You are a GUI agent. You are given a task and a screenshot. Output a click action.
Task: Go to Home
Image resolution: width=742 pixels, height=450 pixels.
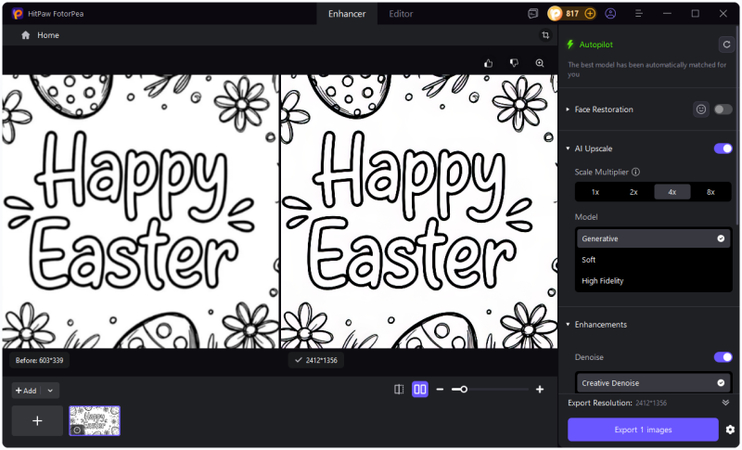(x=48, y=35)
